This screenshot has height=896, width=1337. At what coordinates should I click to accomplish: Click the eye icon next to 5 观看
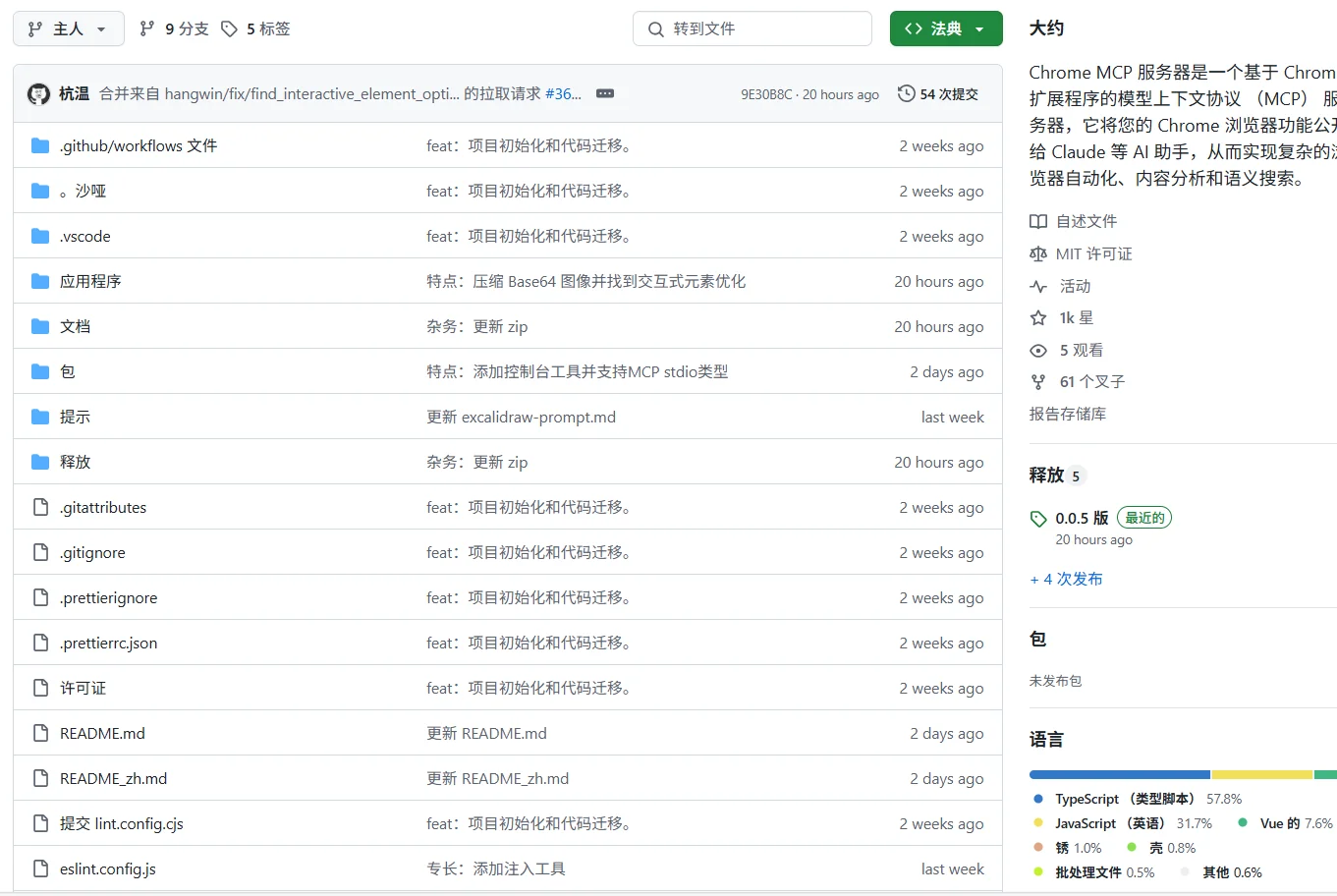point(1038,350)
